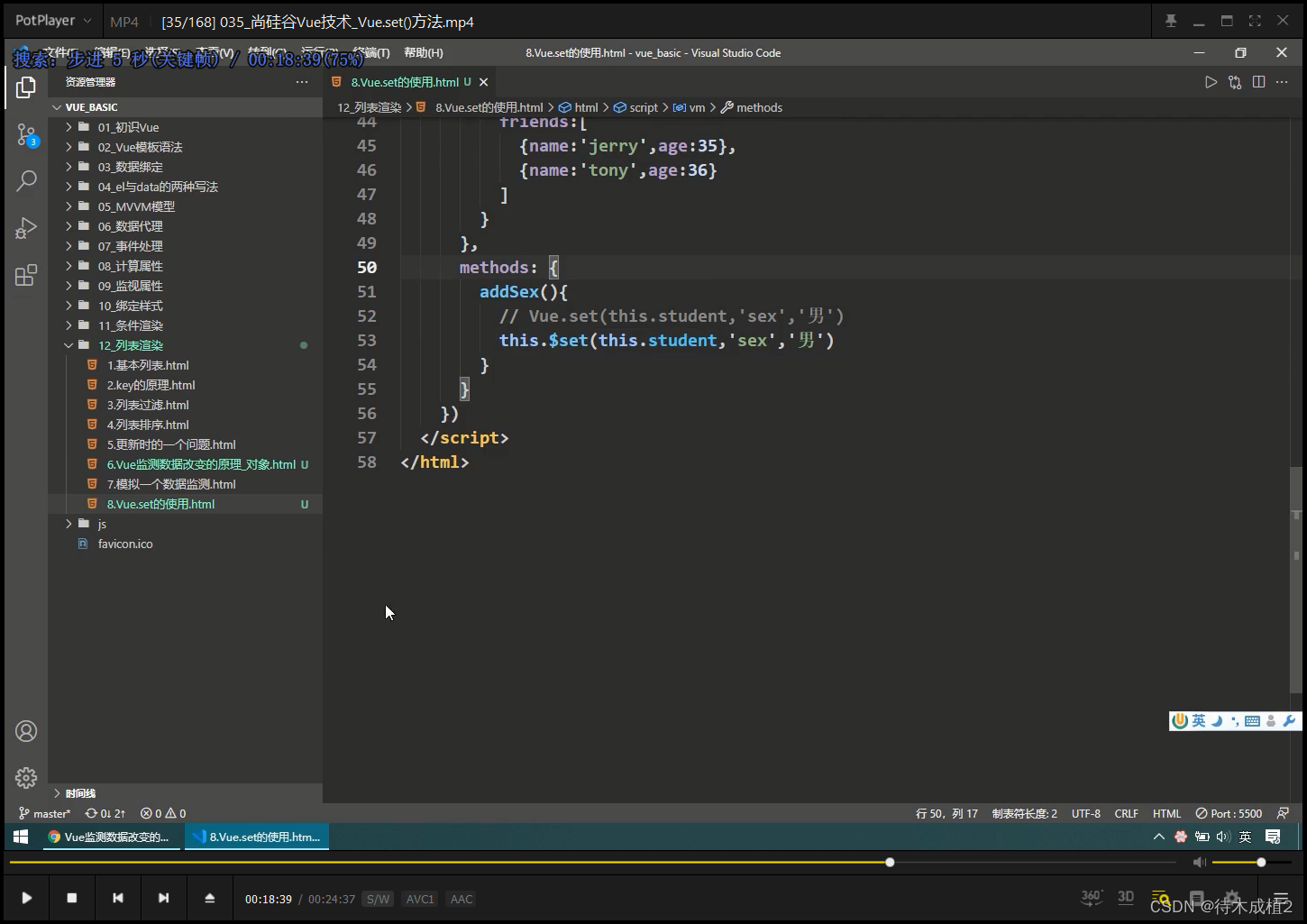Viewport: 1307px width, 924px height.
Task: Toggle the IME English/Chinese mode in floating bar
Action: pyautogui.click(x=1198, y=721)
